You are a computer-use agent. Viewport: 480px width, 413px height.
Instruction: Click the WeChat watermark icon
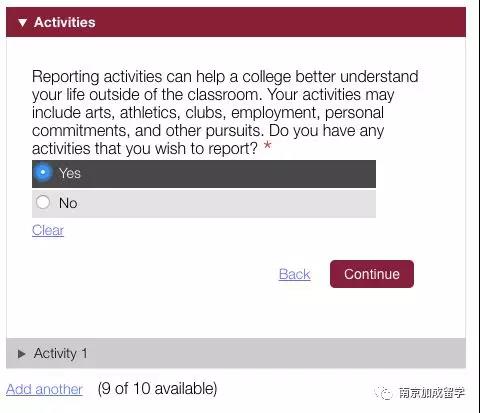tap(384, 393)
